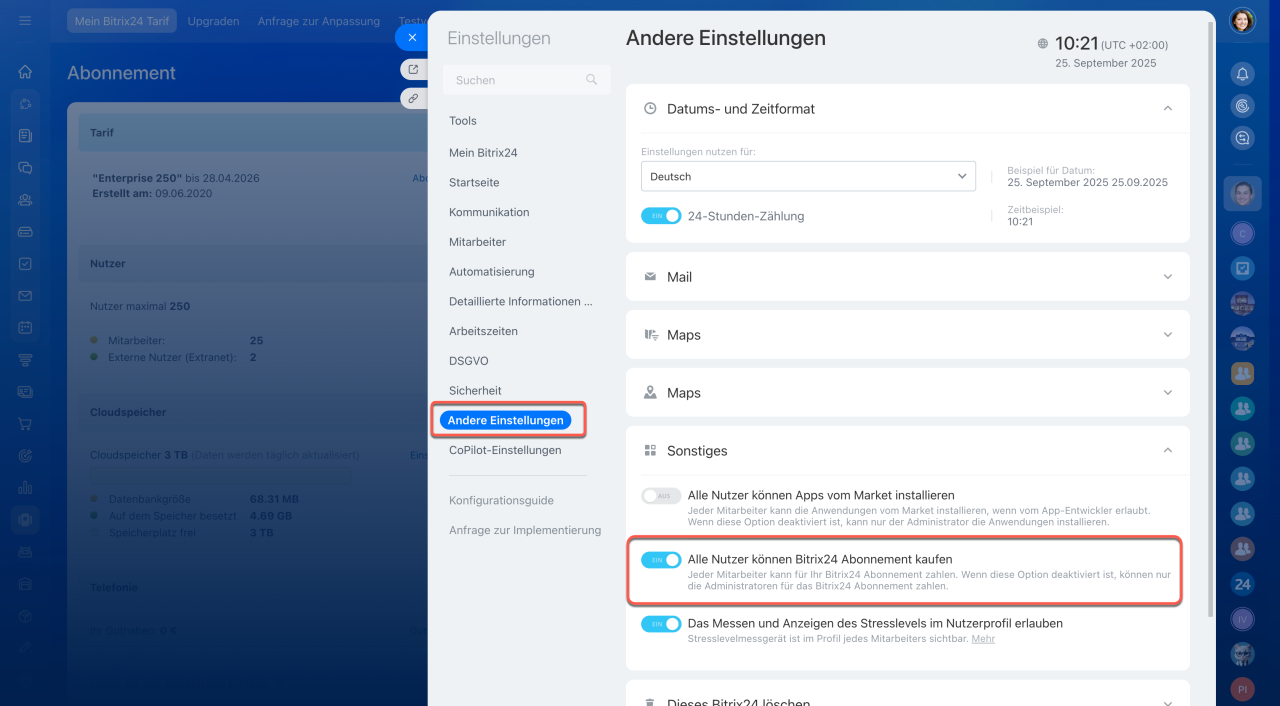Expand the first Maps section
Screen dimensions: 1280x706
pyautogui.click(x=1167, y=335)
